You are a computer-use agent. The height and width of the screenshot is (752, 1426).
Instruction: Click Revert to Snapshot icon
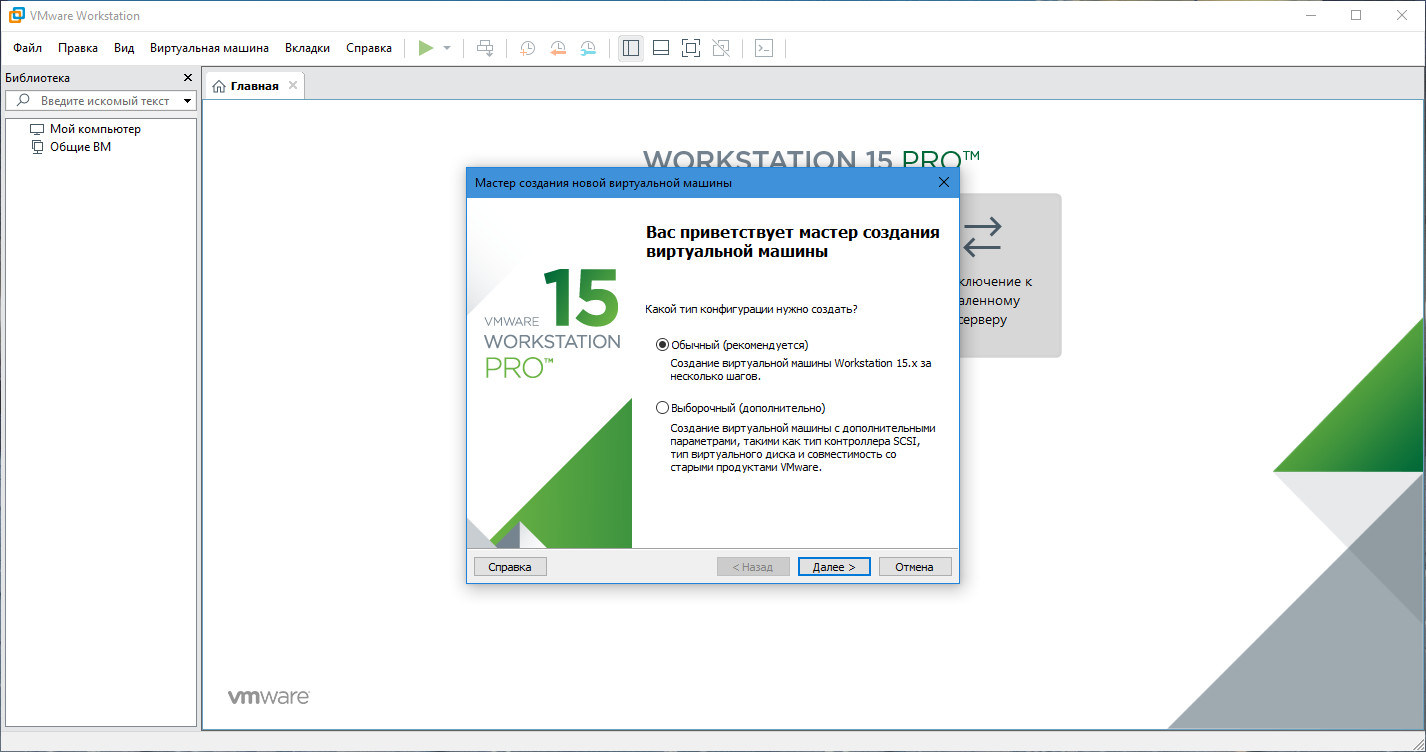[x=558, y=48]
